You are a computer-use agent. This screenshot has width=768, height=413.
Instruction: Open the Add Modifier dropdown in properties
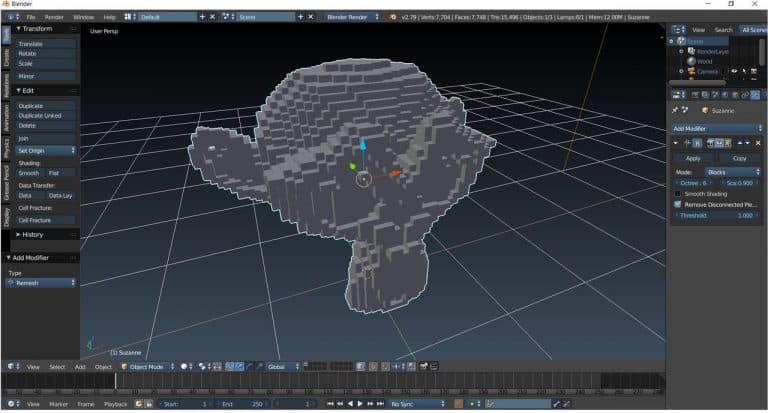[x=716, y=129]
